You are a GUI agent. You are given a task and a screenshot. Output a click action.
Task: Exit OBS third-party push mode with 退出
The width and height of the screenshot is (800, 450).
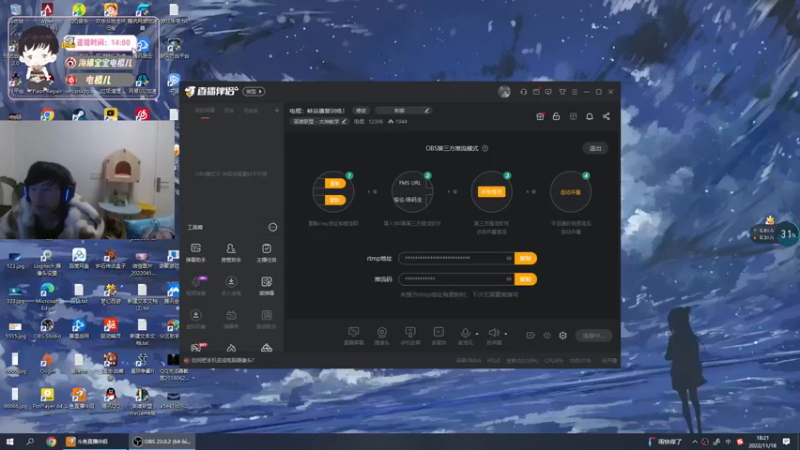click(595, 148)
